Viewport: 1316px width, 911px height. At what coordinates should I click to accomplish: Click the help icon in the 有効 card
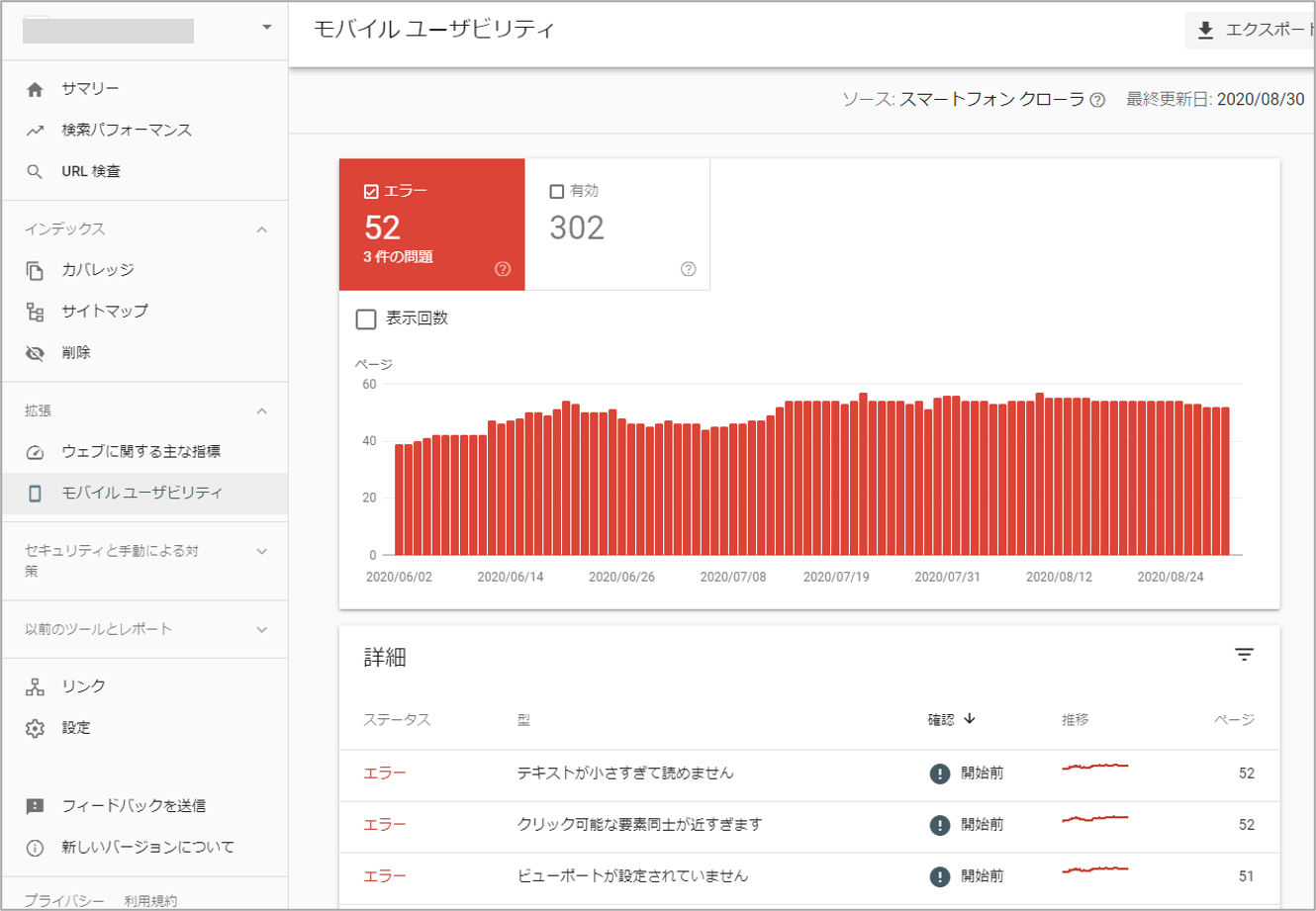[x=689, y=269]
